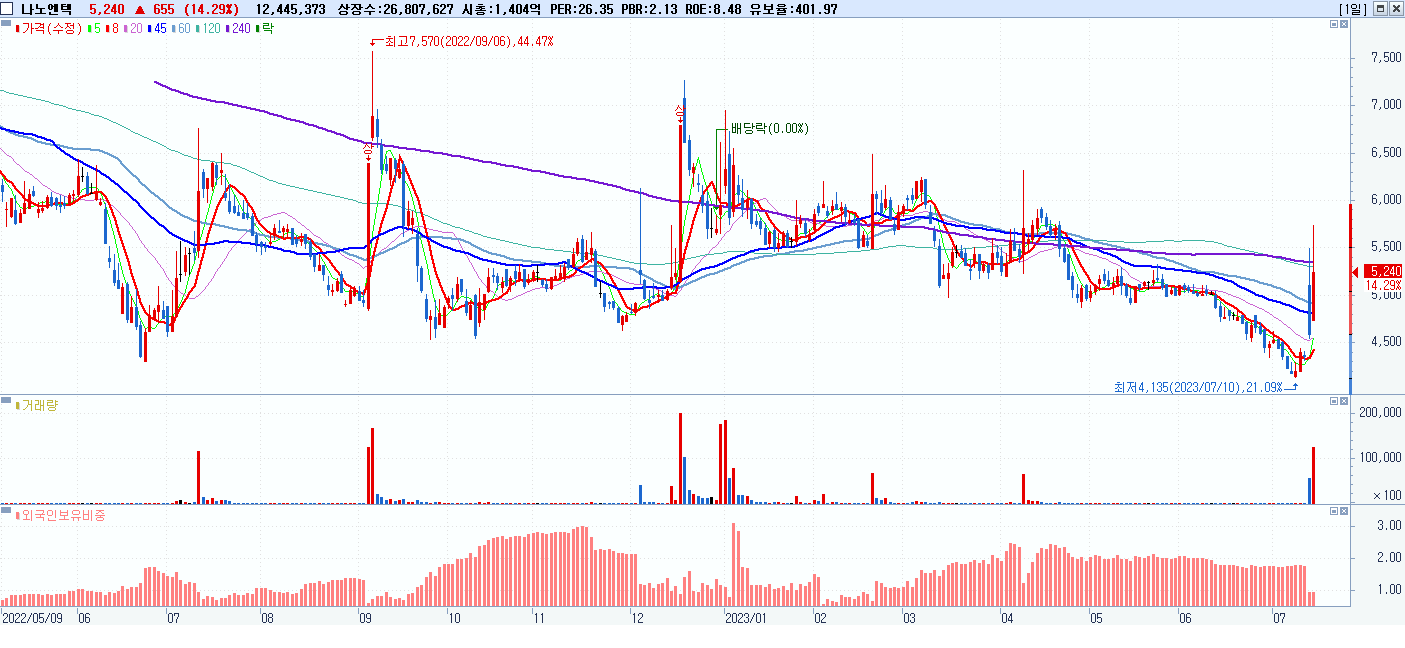Viewport: 1405px width, 648px height.
Task: Select the 120-day moving average legend
Action: tap(208, 28)
